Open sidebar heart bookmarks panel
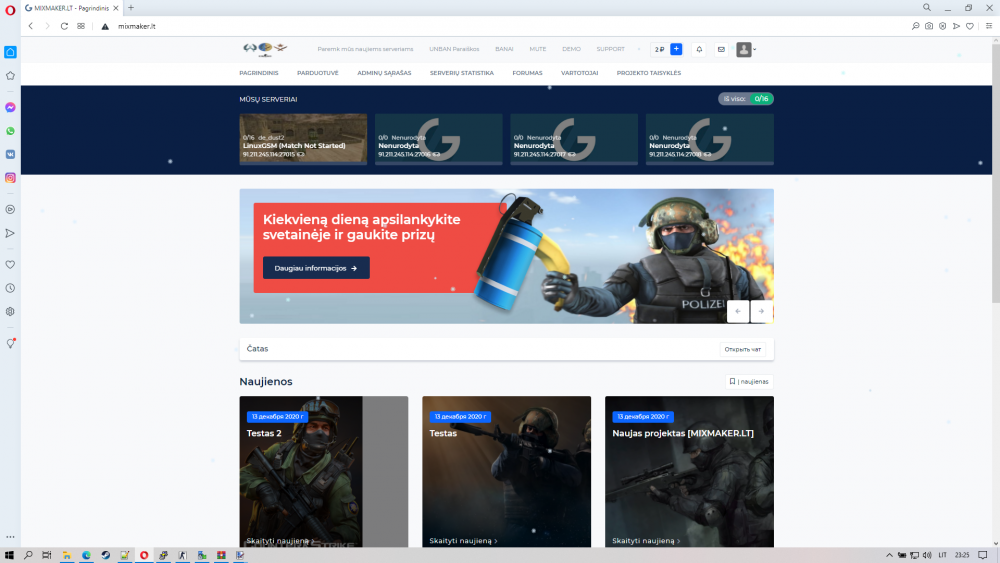Viewport: 1000px width, 563px height. pos(10,265)
